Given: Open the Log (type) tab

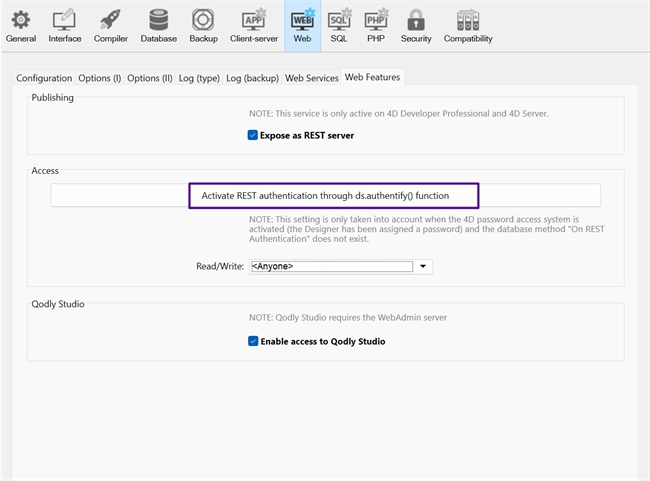Looking at the screenshot, I should point(197,78).
